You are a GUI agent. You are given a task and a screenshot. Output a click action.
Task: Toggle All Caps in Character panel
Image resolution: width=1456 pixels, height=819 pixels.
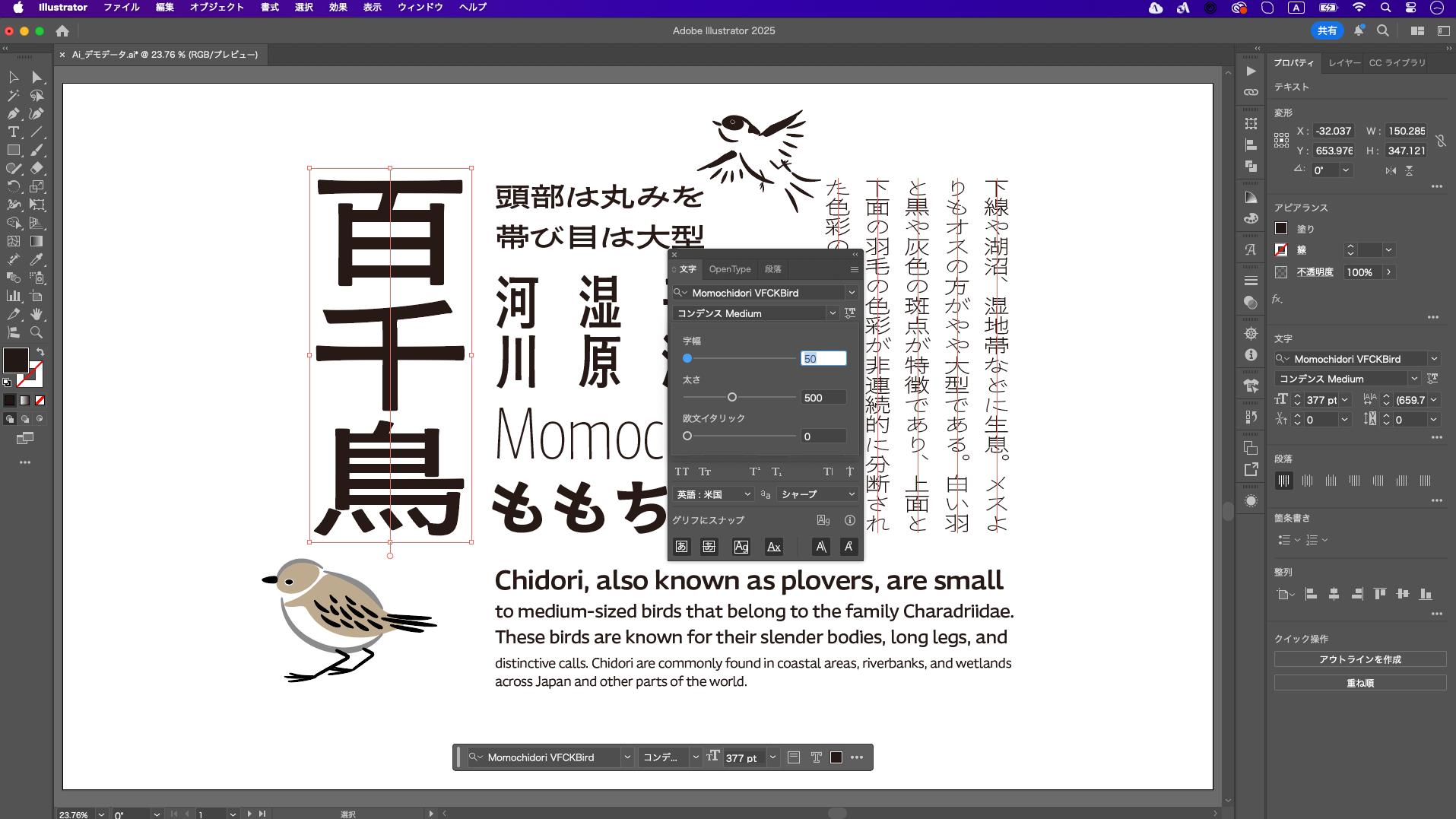pyautogui.click(x=682, y=471)
